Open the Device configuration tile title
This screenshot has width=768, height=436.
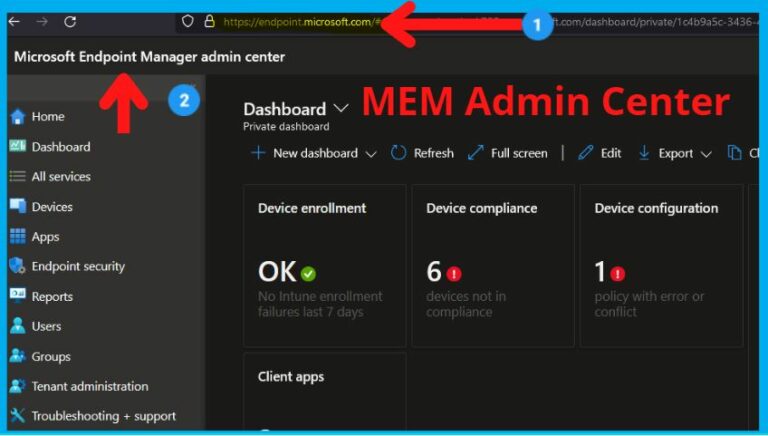pos(656,208)
